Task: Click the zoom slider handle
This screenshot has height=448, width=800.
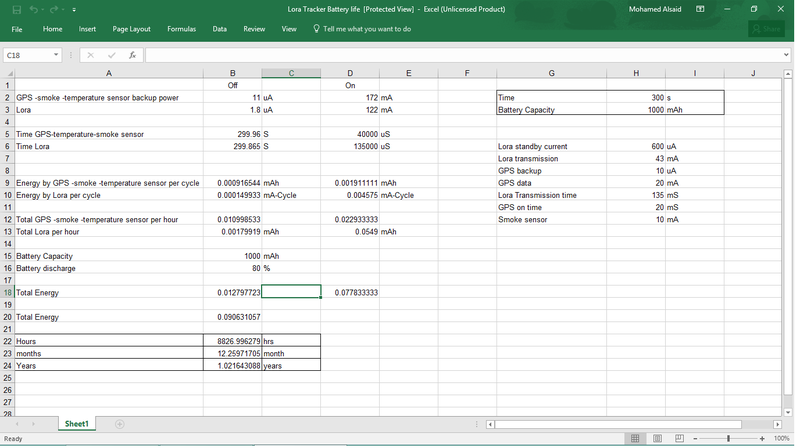Action: click(728, 438)
